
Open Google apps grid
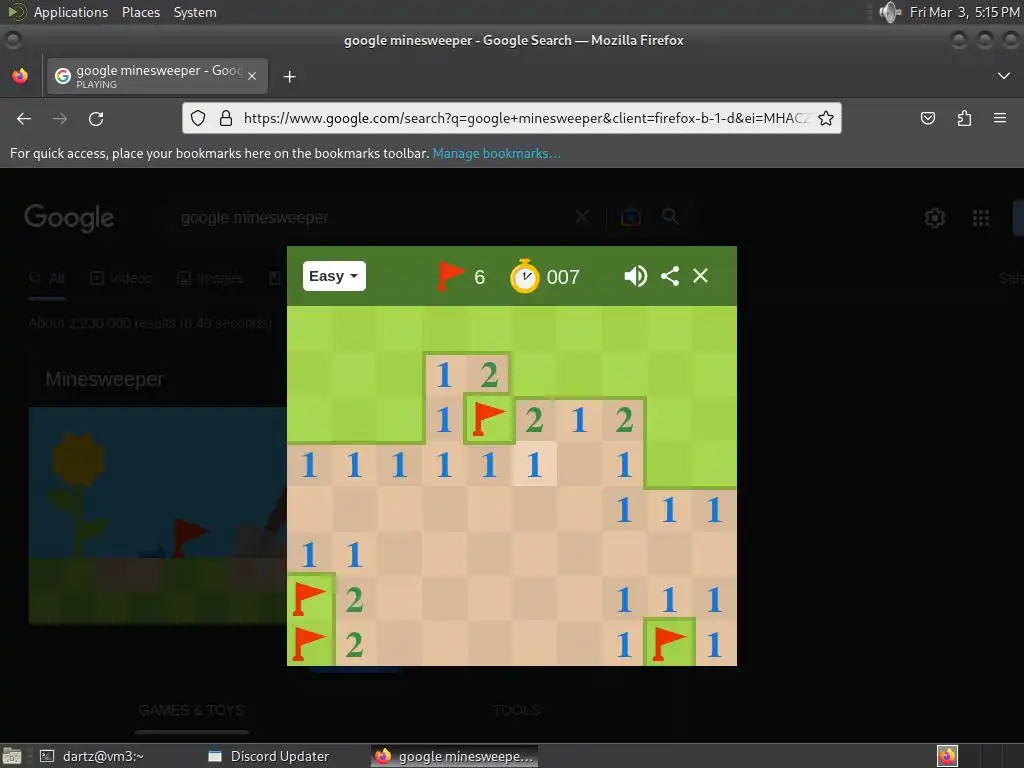coord(981,217)
